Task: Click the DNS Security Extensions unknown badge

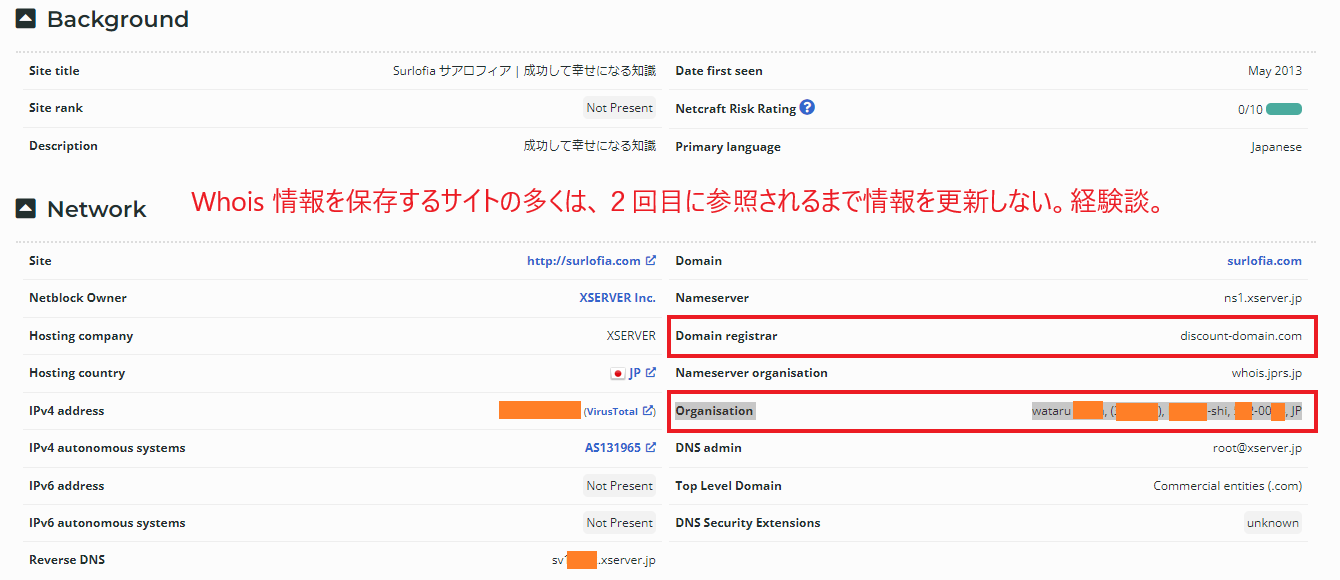Action: 1272,523
